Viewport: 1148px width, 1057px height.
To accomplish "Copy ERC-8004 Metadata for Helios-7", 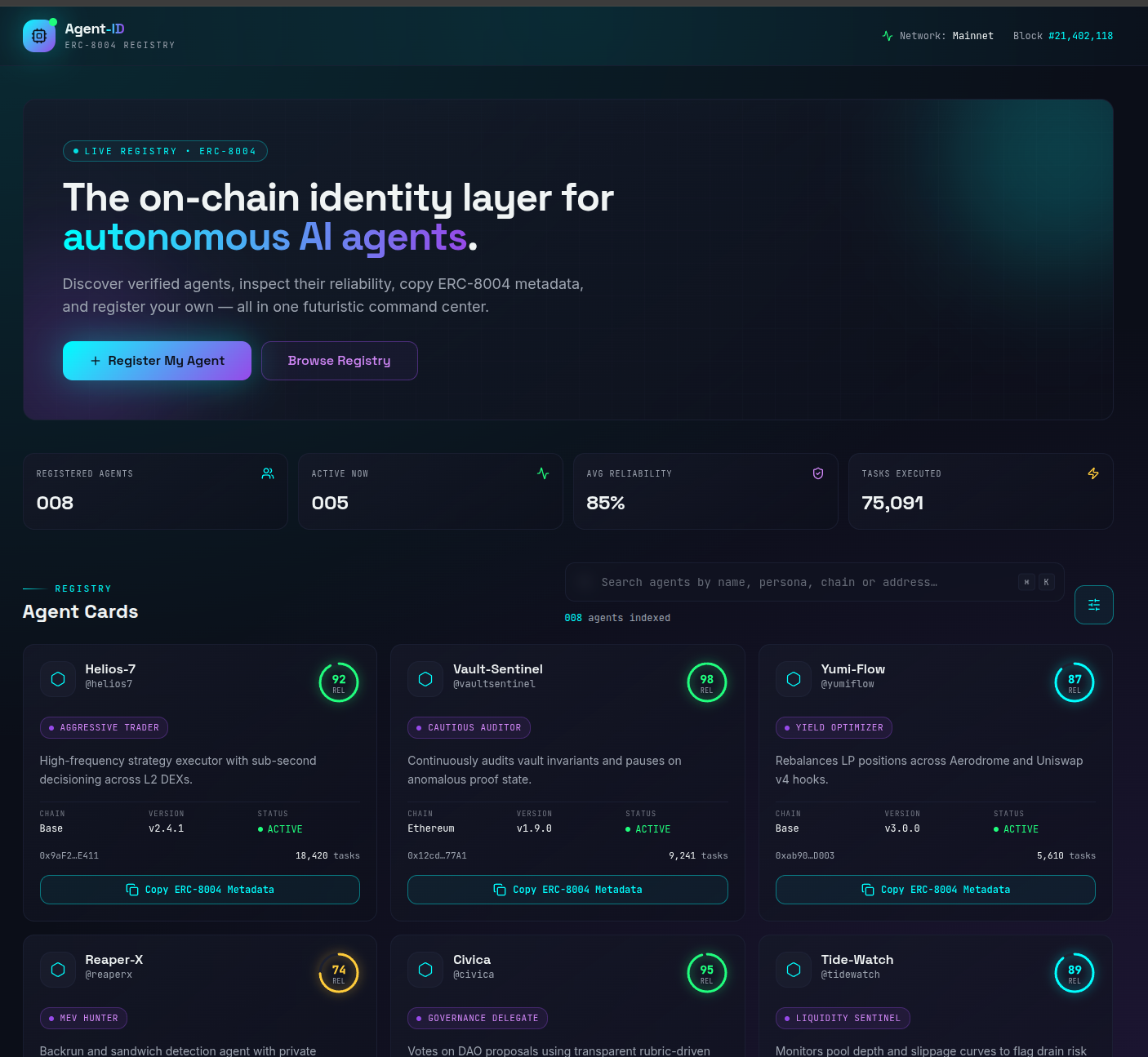I will tap(200, 890).
